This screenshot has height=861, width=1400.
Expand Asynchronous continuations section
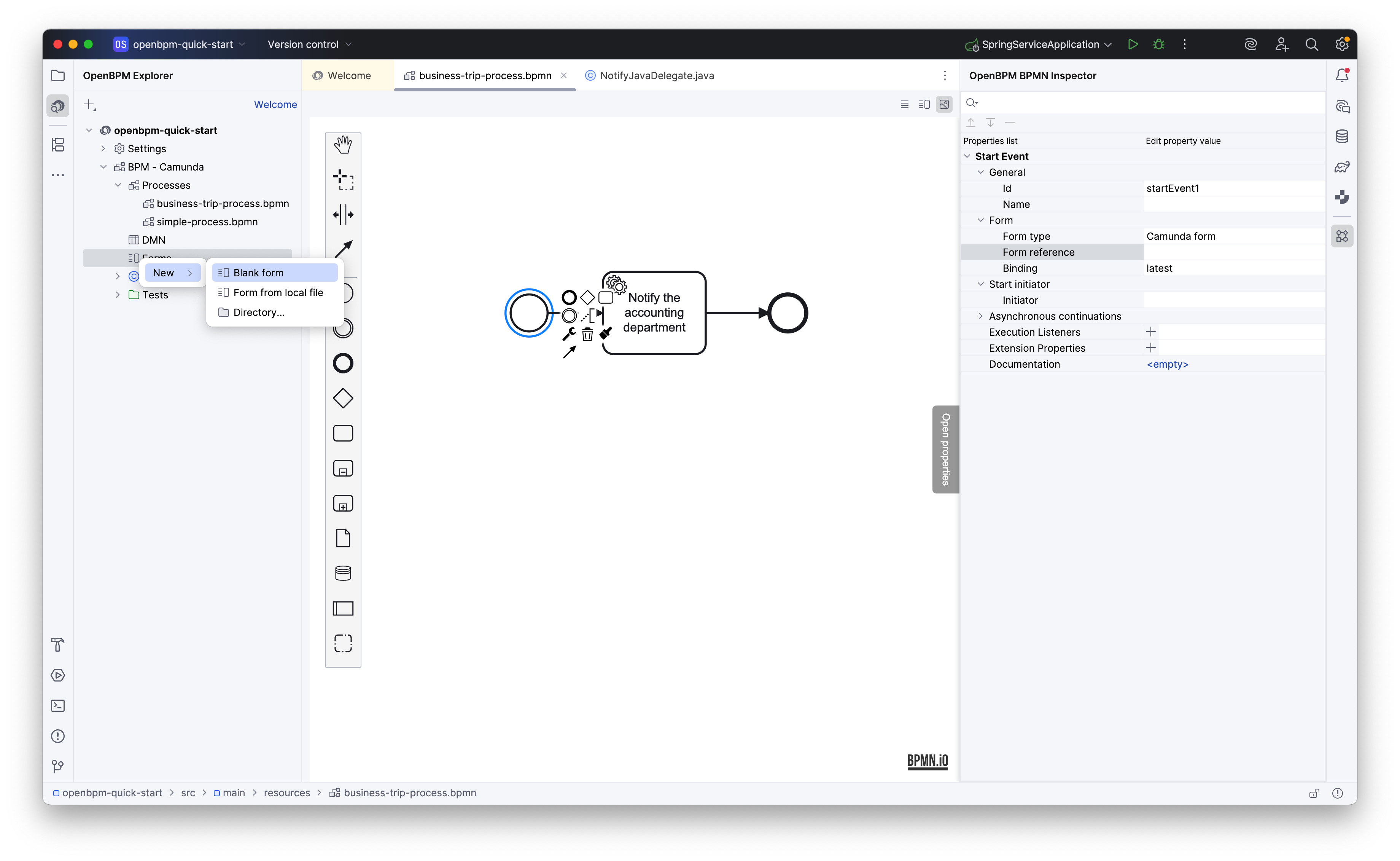click(980, 316)
